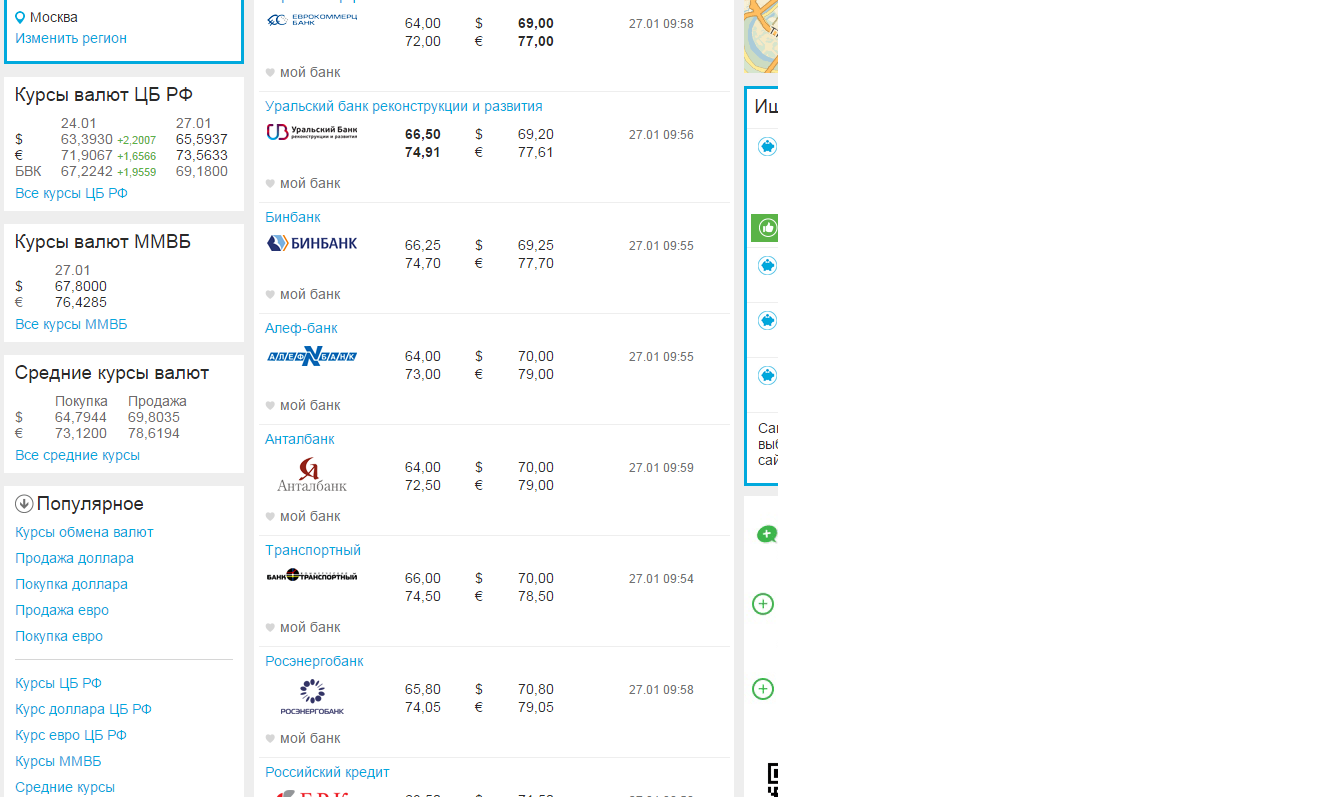Click the bold 66,50 Уральский dollar buy rate
The width and height of the screenshot is (1344, 797).
point(423,134)
